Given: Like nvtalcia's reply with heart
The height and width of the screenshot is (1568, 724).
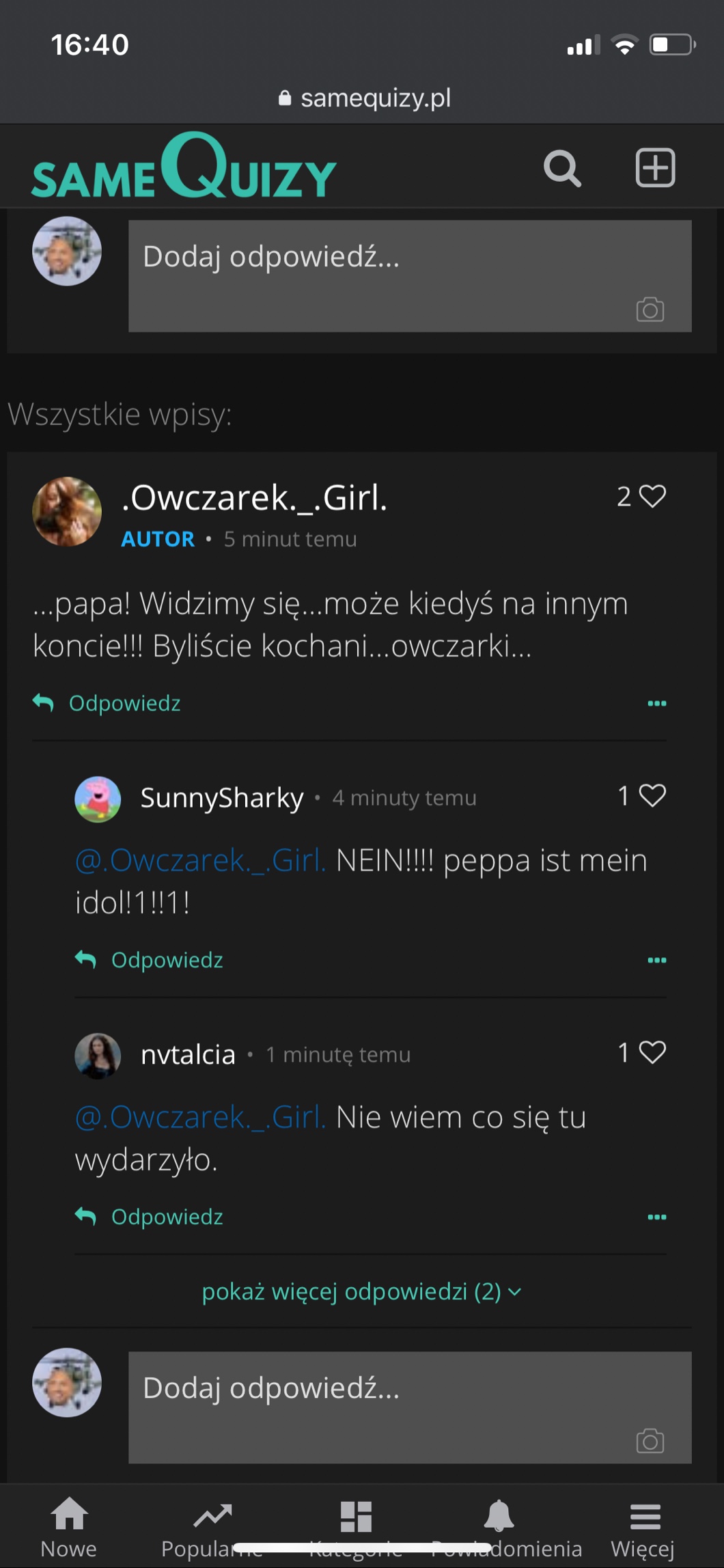Looking at the screenshot, I should click(x=652, y=1052).
